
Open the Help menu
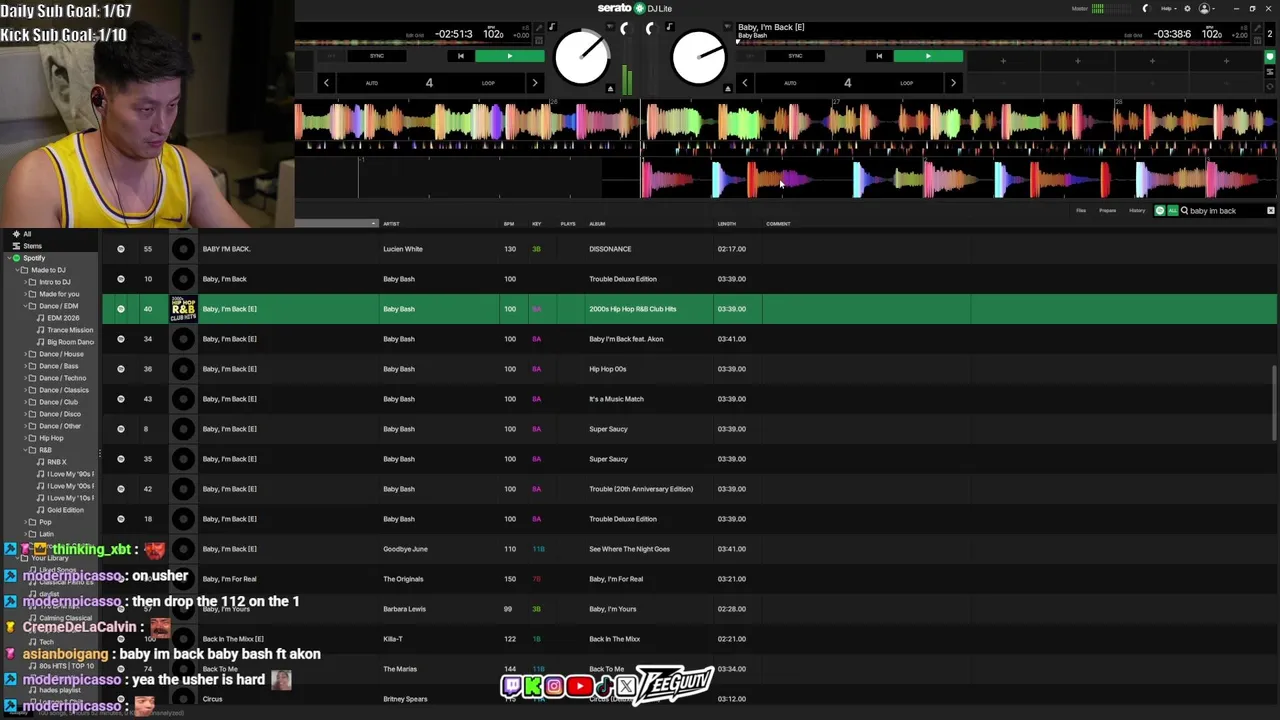(x=1168, y=8)
